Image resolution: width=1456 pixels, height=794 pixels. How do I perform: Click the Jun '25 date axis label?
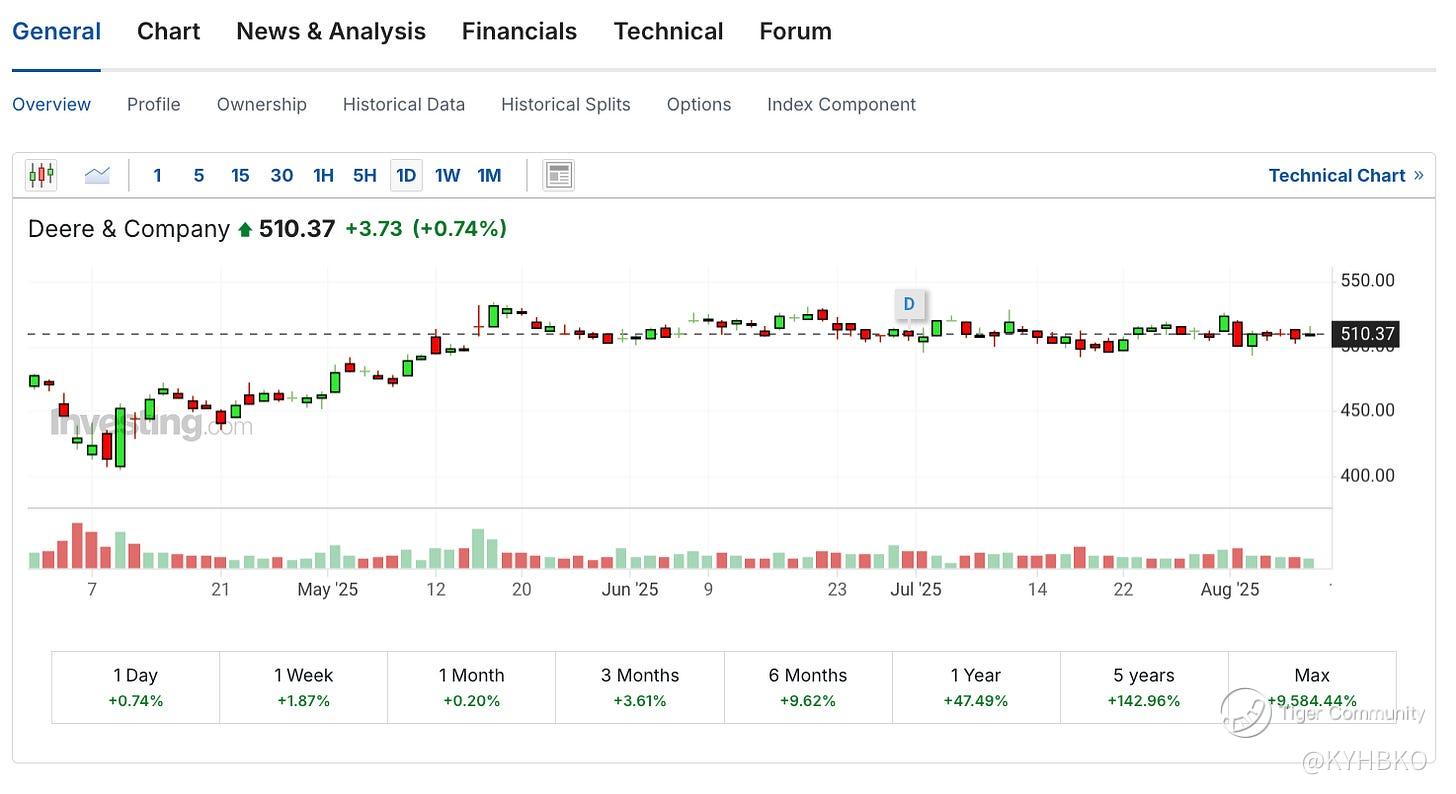point(630,589)
